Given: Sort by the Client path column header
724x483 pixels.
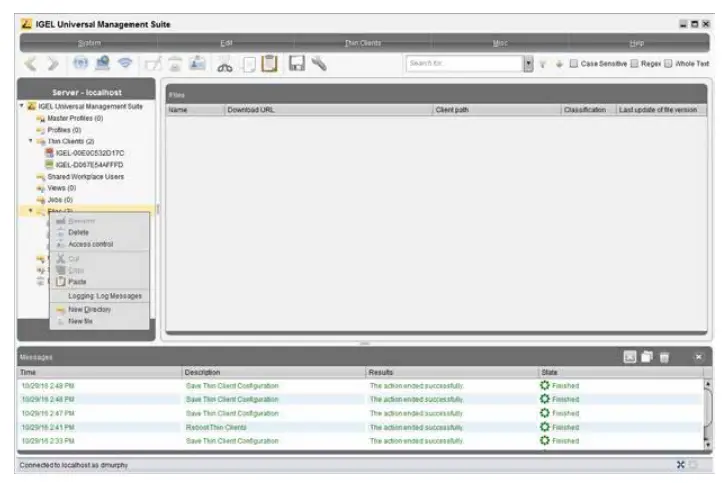Looking at the screenshot, I should click(496, 109).
